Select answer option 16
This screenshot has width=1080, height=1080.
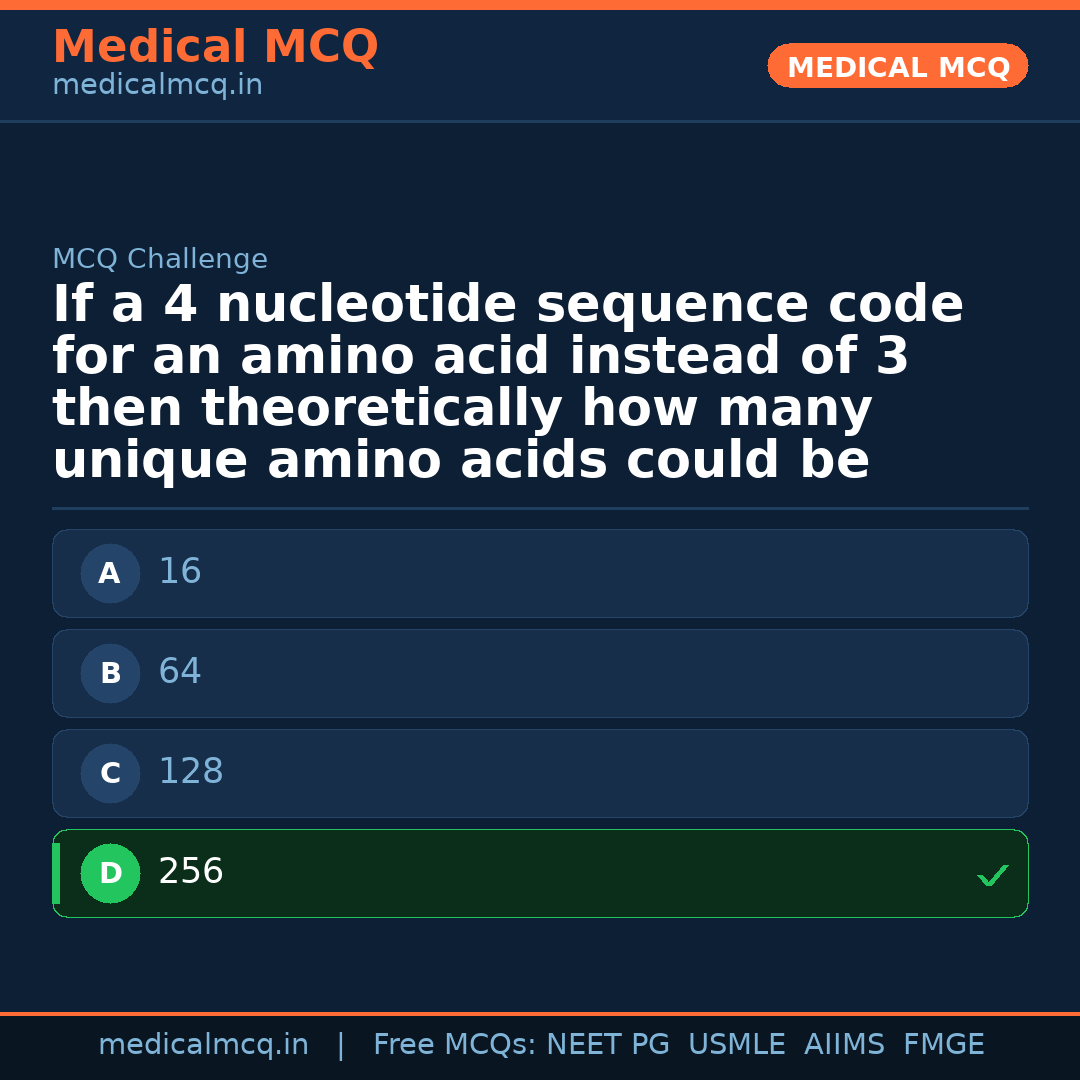(x=540, y=573)
